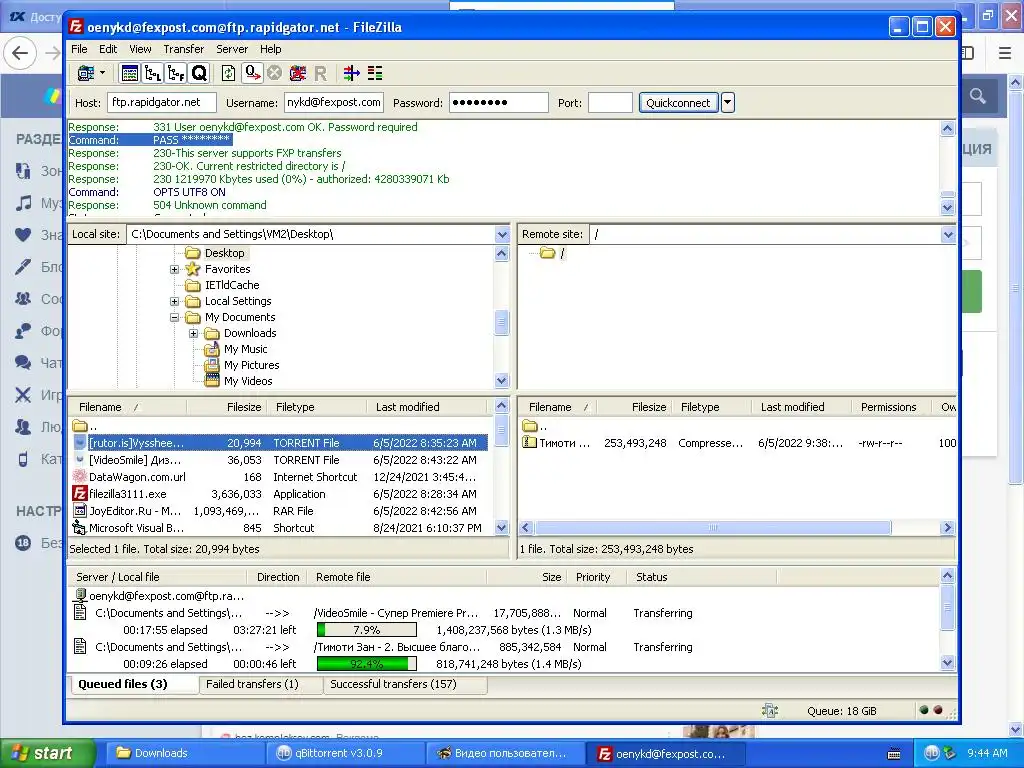Toggle transfer queue display
The image size is (1024, 768).
pyautogui.click(x=199, y=73)
